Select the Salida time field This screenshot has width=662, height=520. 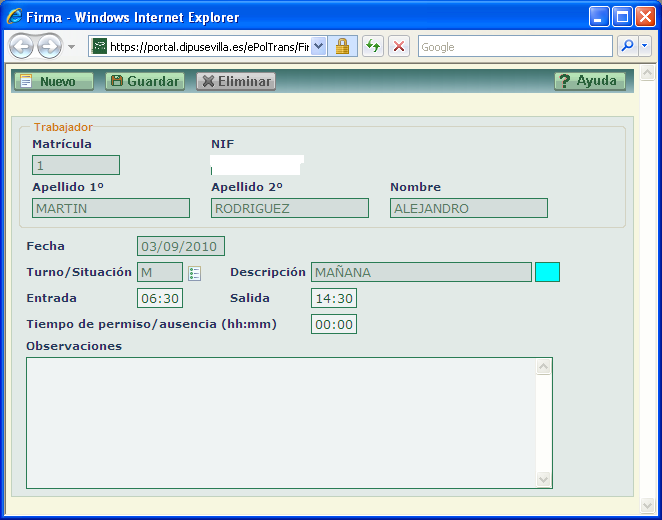[x=333, y=298]
